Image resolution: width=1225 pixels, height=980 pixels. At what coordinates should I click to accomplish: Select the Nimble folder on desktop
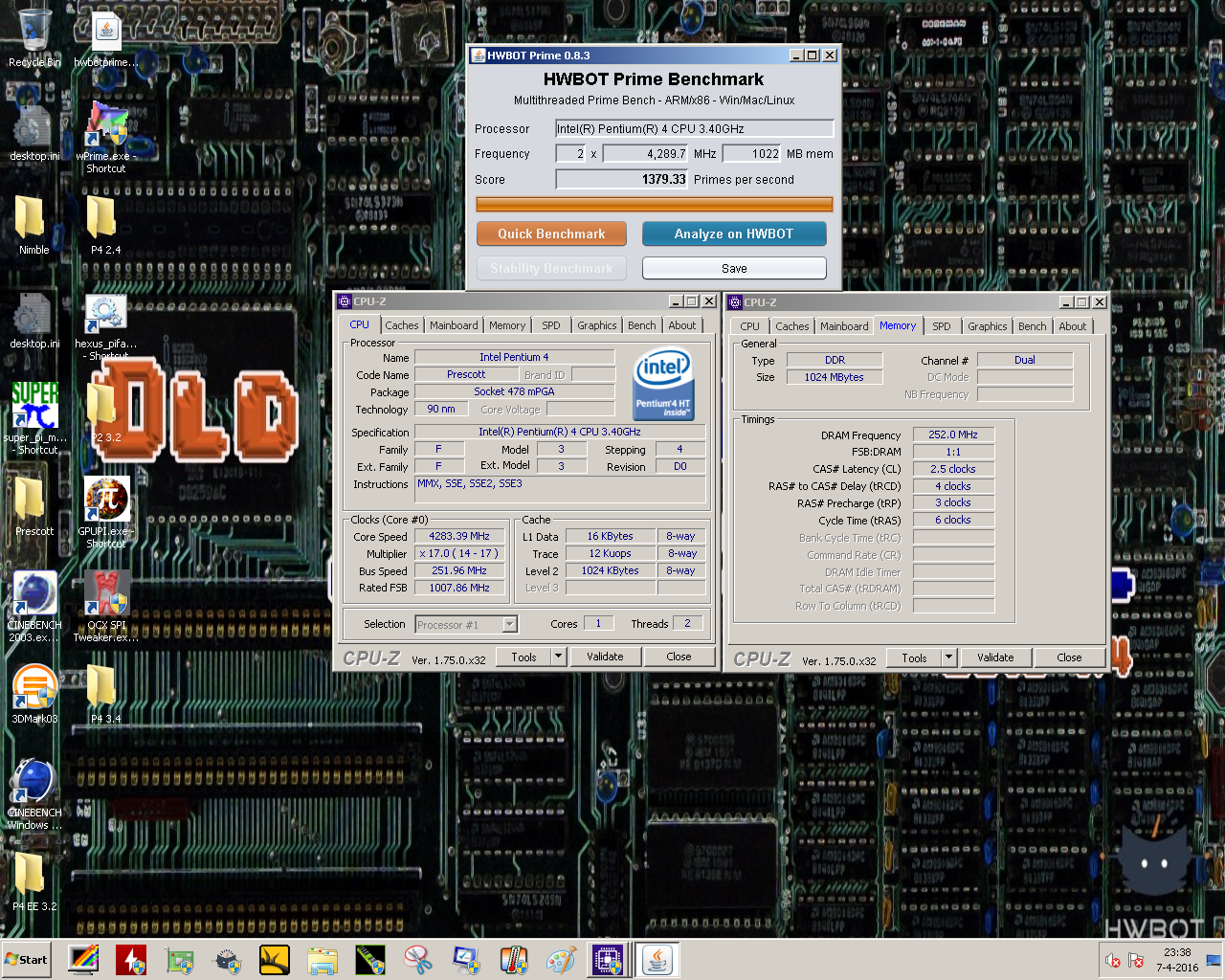tap(33, 225)
